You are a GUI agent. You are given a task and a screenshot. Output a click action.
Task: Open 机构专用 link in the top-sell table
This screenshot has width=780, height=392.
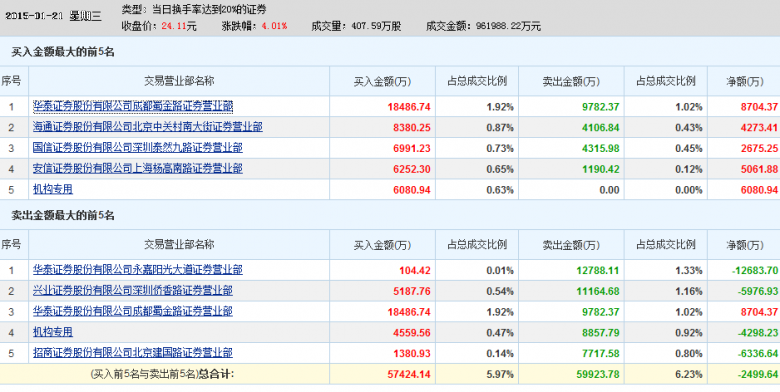pos(53,332)
